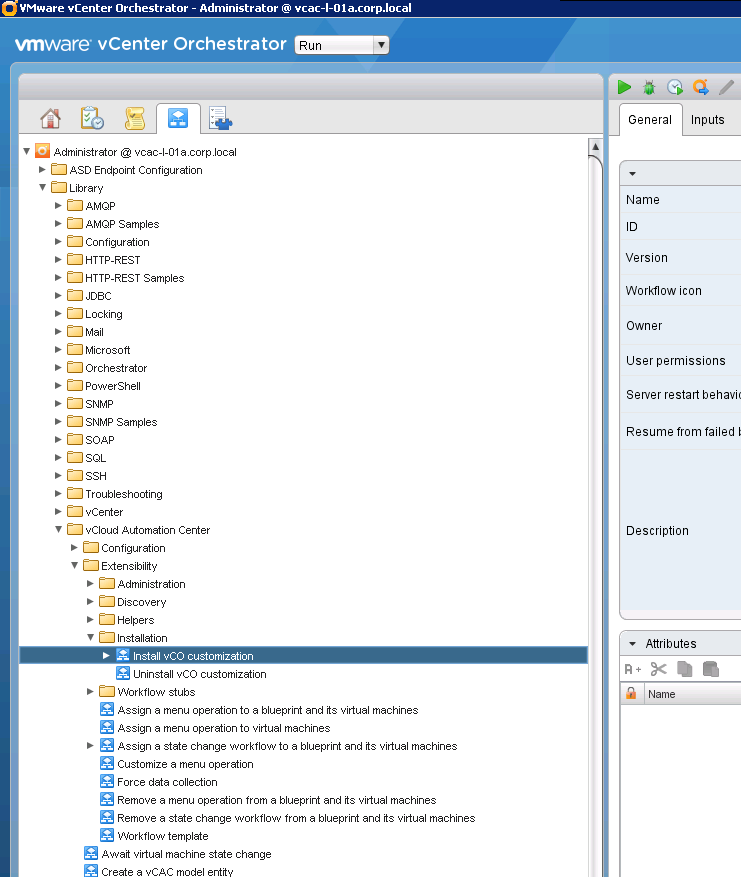741x877 pixels.
Task: Switch to the Inputs tab
Action: (707, 120)
